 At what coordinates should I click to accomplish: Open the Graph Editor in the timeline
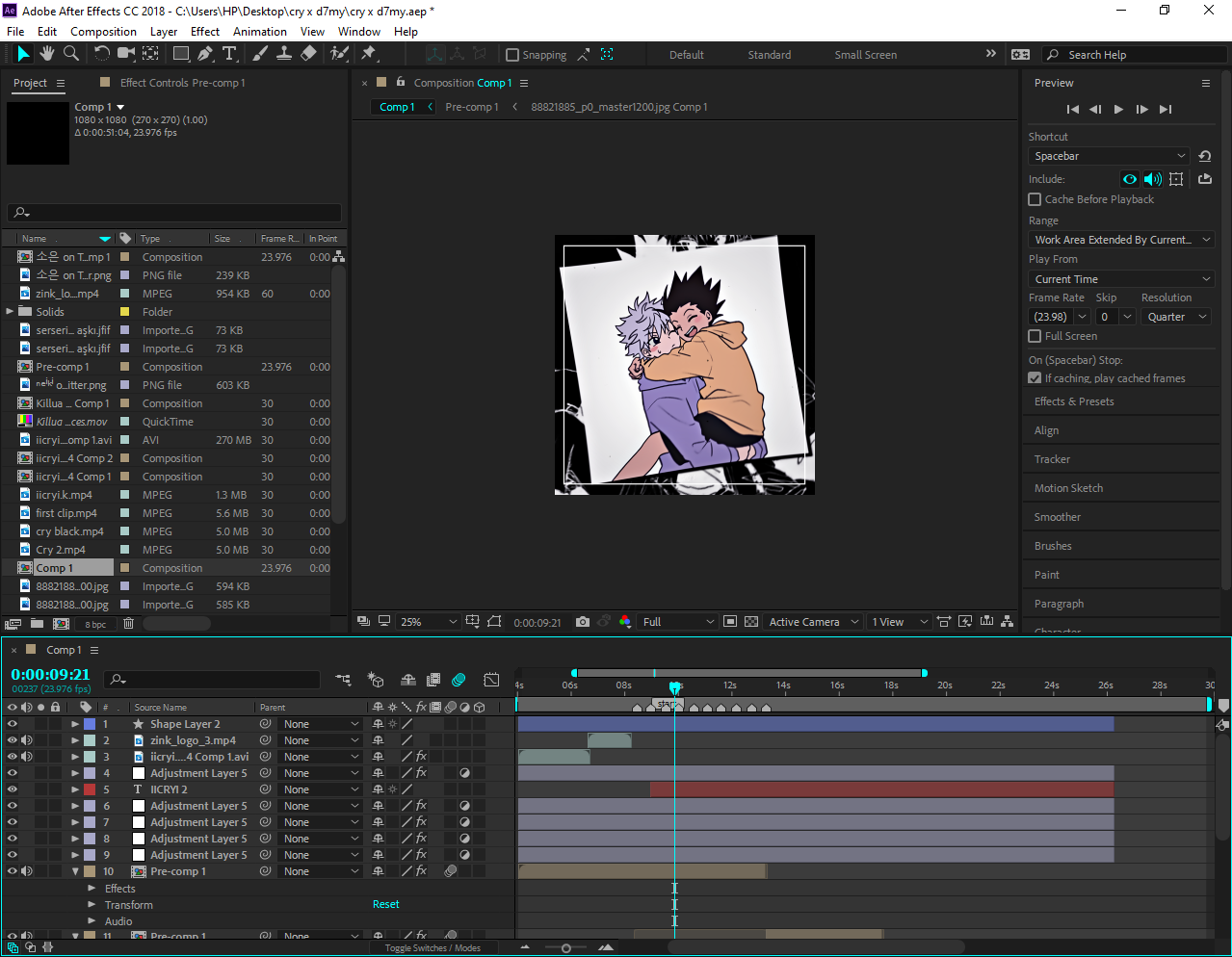(x=491, y=680)
